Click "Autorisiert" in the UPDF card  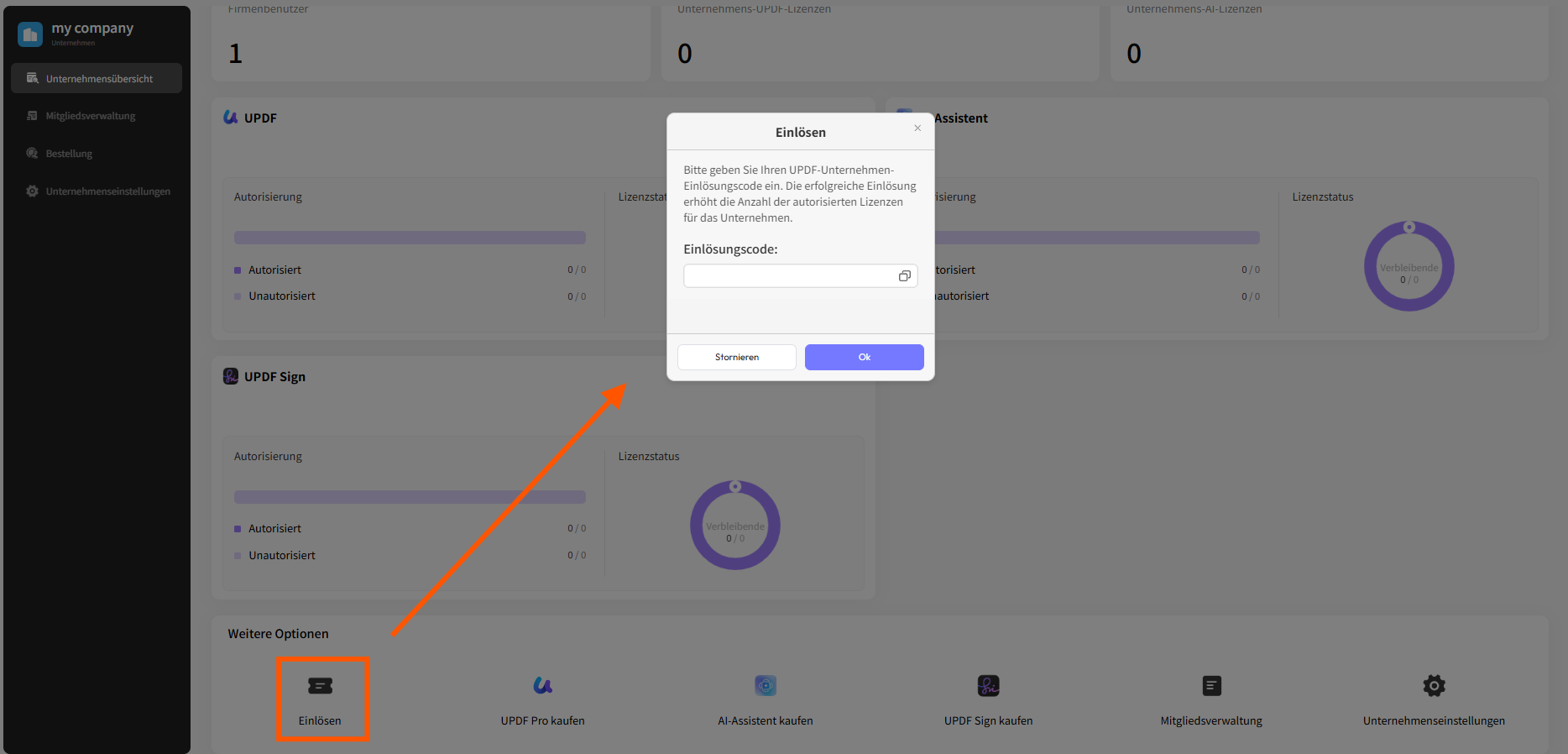pos(274,270)
